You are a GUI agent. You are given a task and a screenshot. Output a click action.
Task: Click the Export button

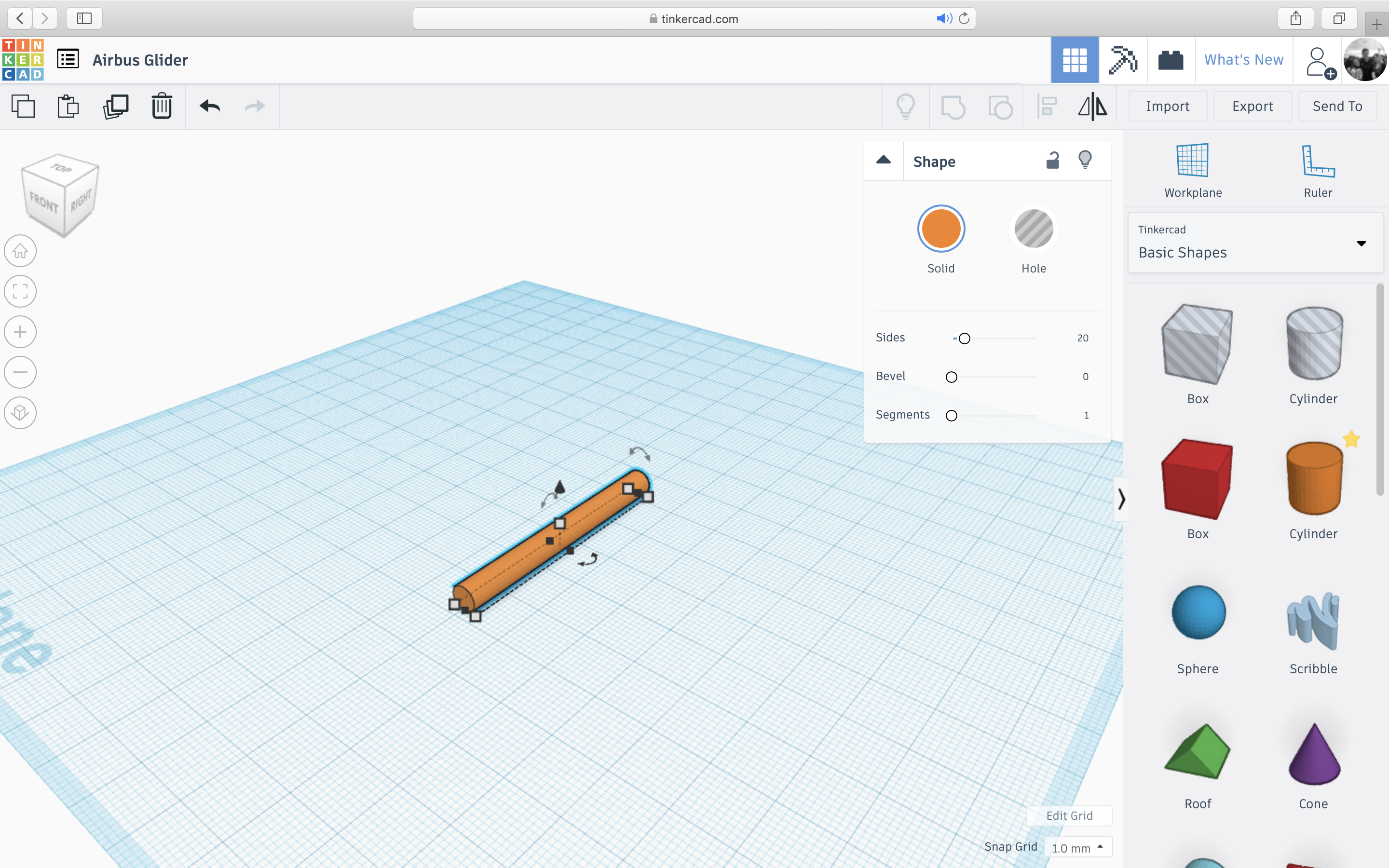point(1253,106)
